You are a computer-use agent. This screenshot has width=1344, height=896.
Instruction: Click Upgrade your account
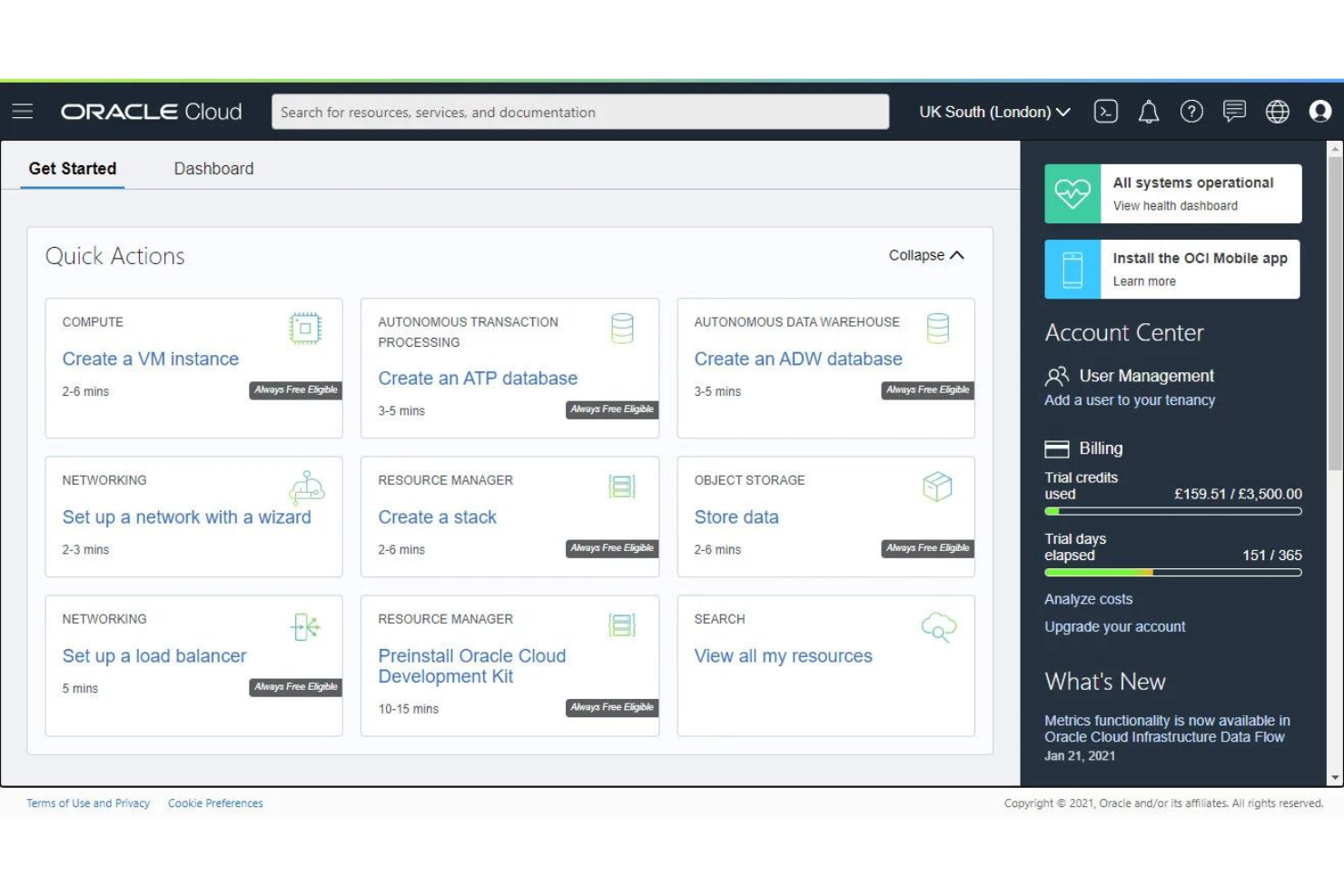1114,626
